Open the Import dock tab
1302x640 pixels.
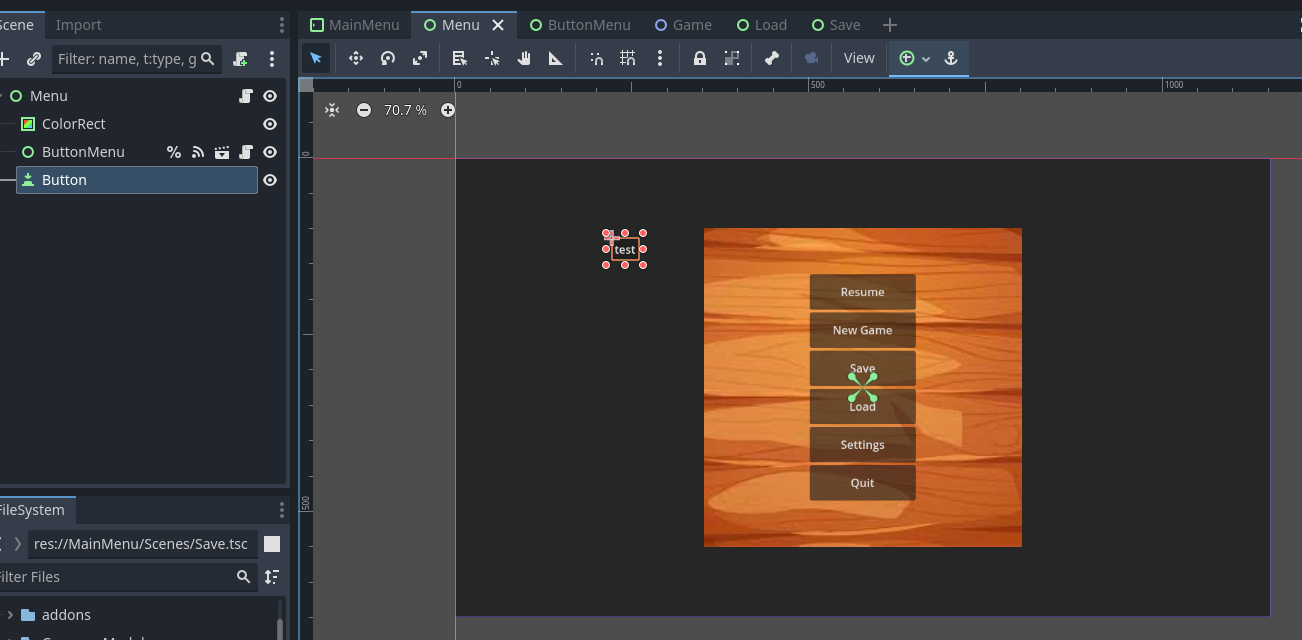(x=78, y=25)
